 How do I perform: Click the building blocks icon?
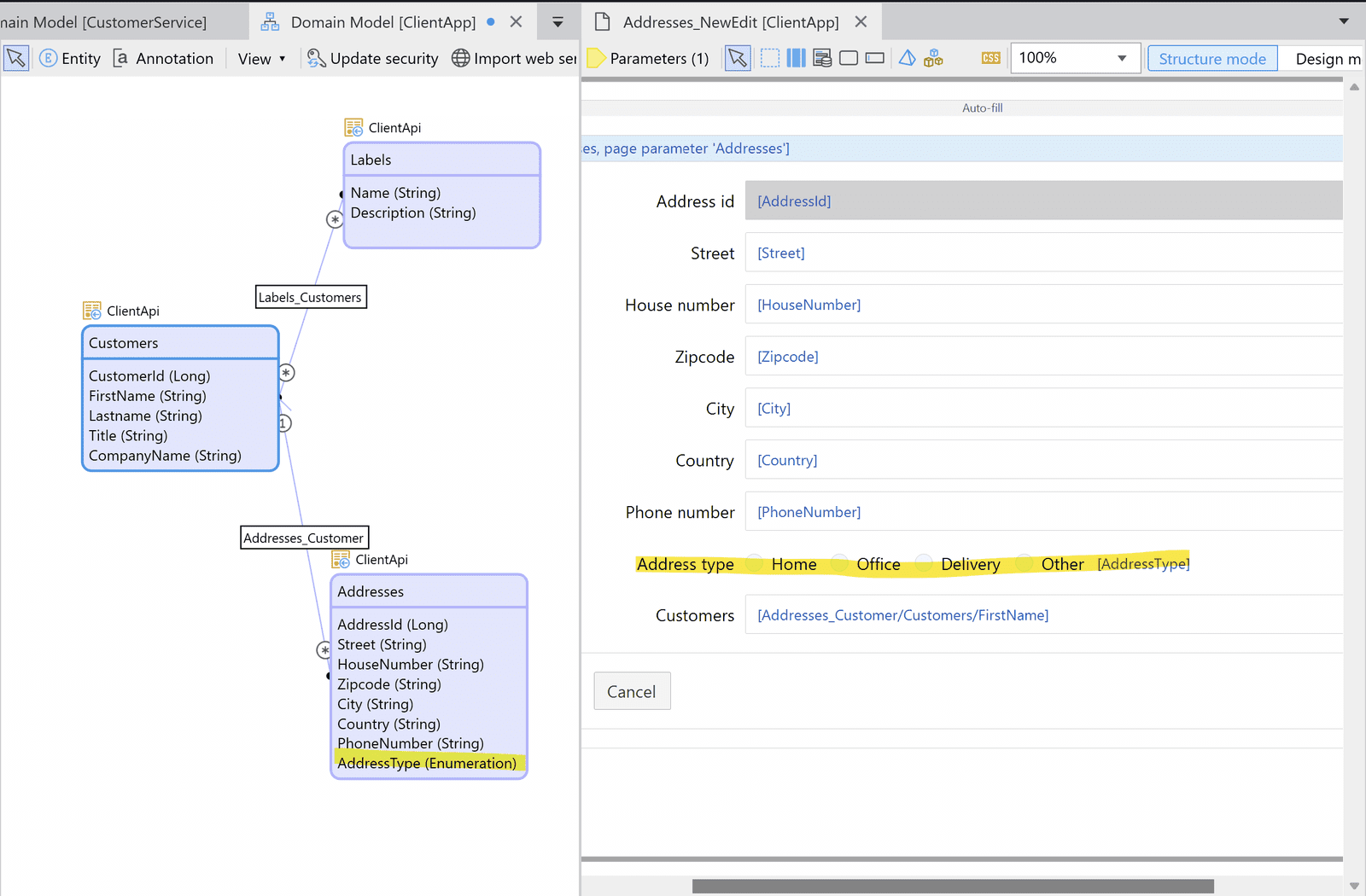coord(933,58)
